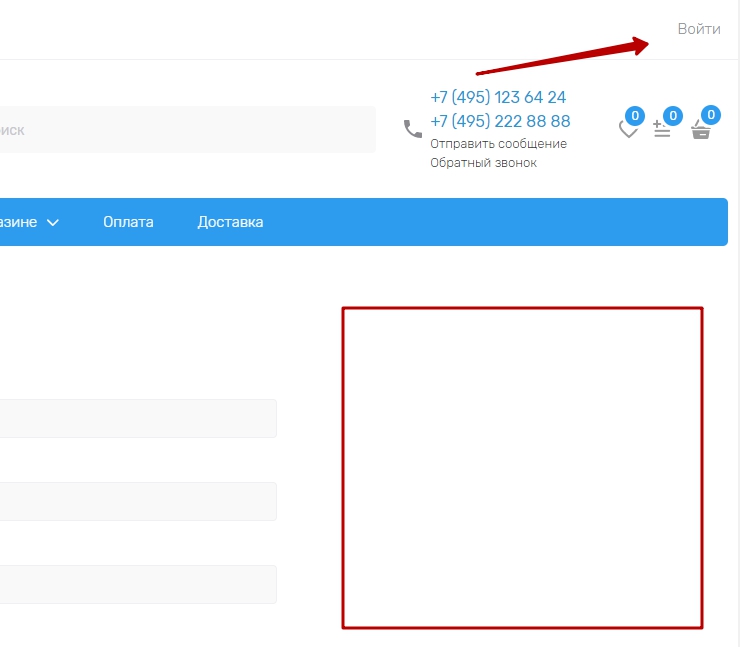The image size is (740, 647).
Task: Click Отправить сообщение link
Action: [x=498, y=144]
